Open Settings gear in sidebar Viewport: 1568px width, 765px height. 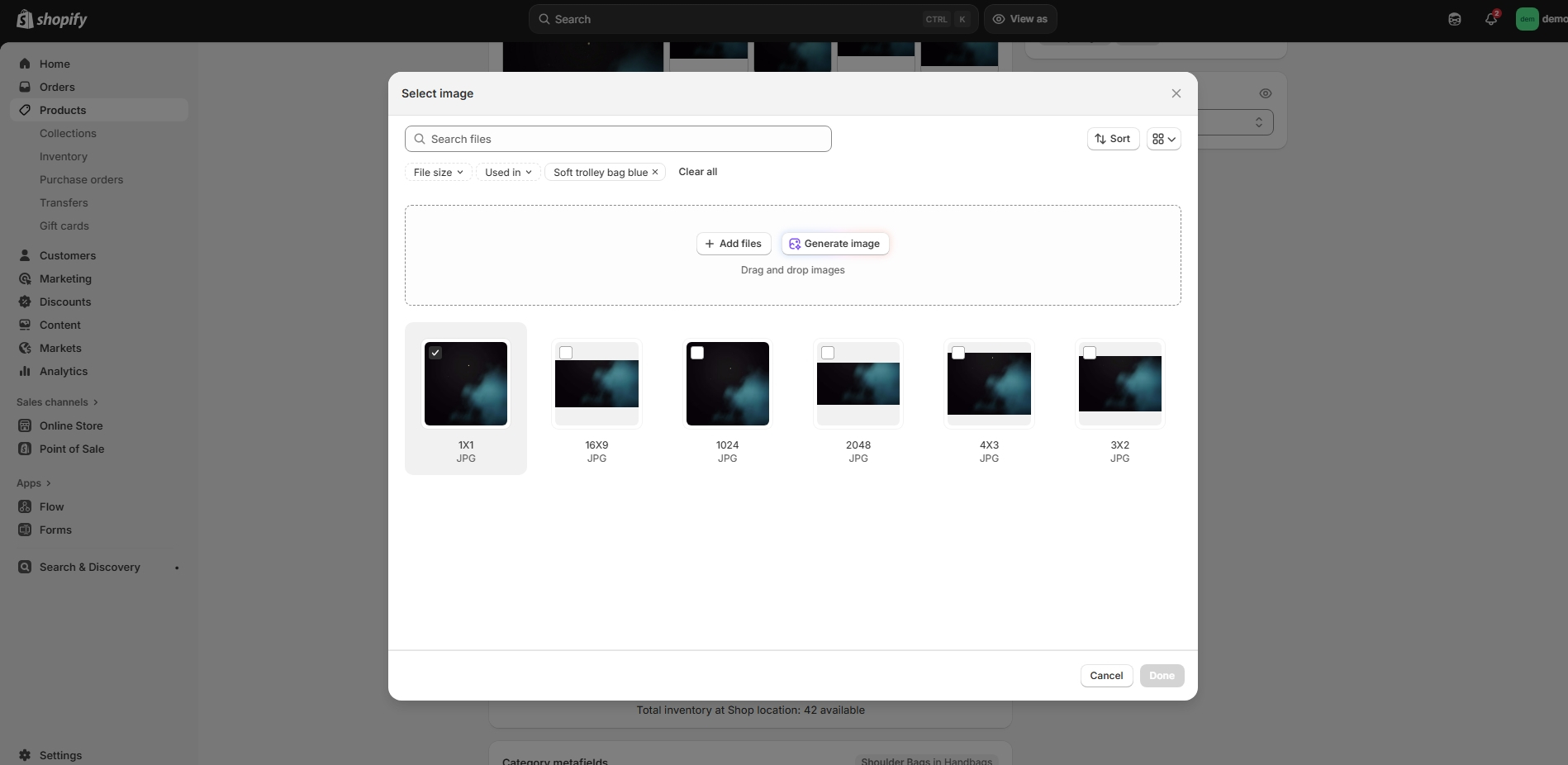coord(25,755)
